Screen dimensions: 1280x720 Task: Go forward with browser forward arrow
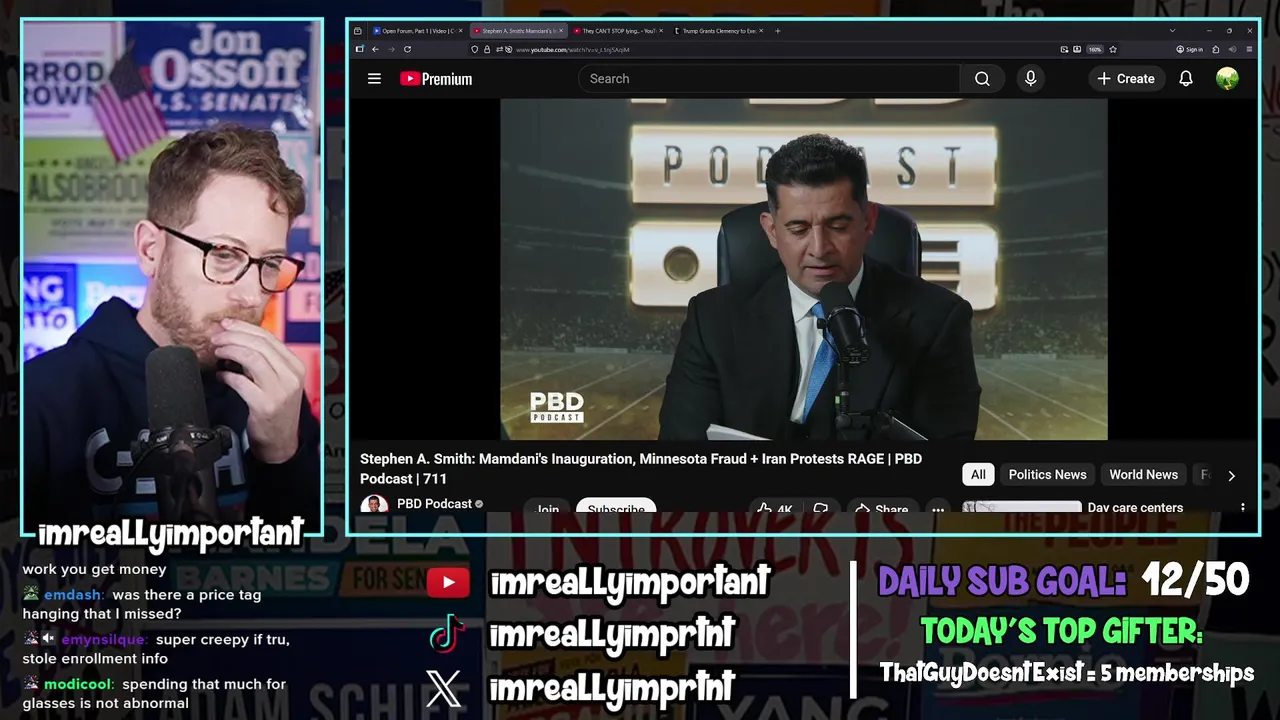coord(392,49)
